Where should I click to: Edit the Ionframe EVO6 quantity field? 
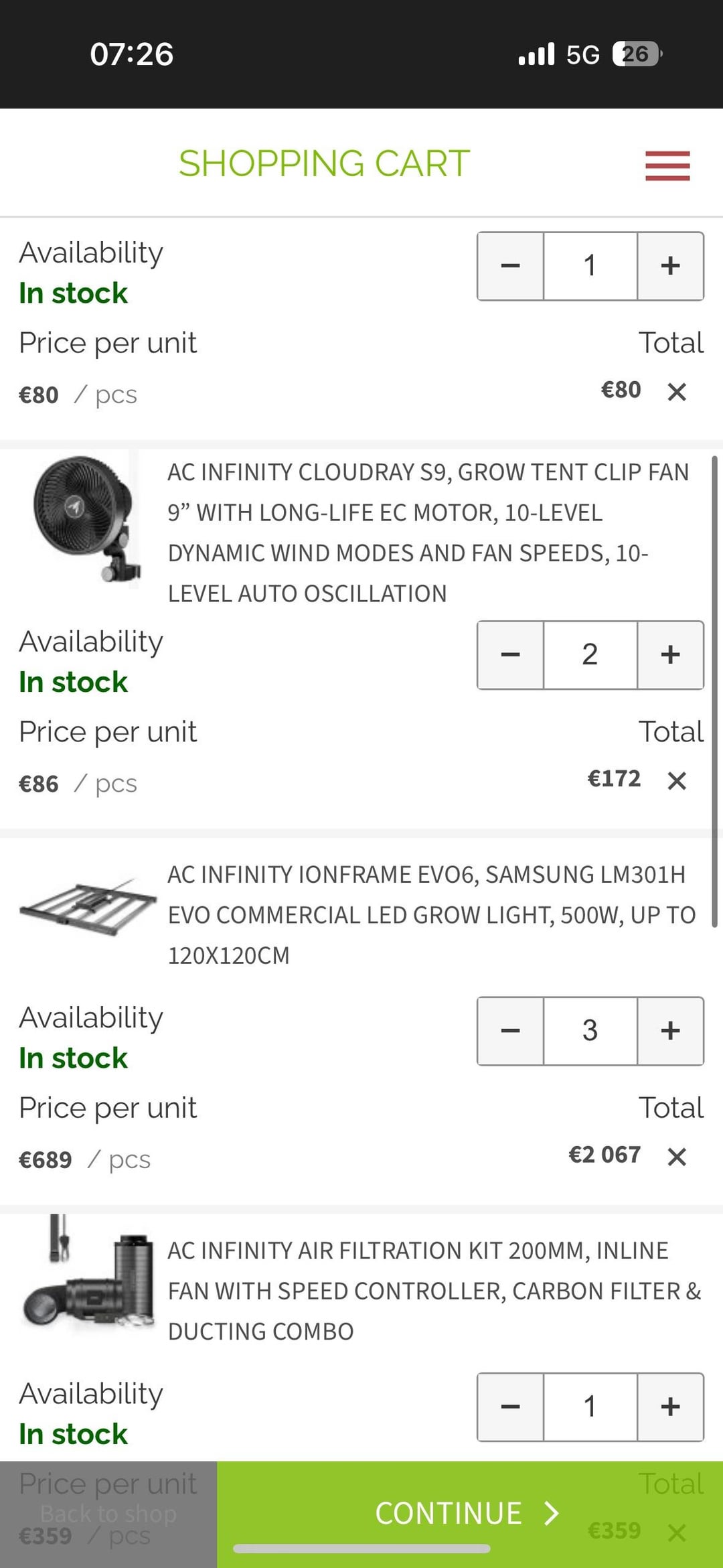click(x=590, y=1031)
